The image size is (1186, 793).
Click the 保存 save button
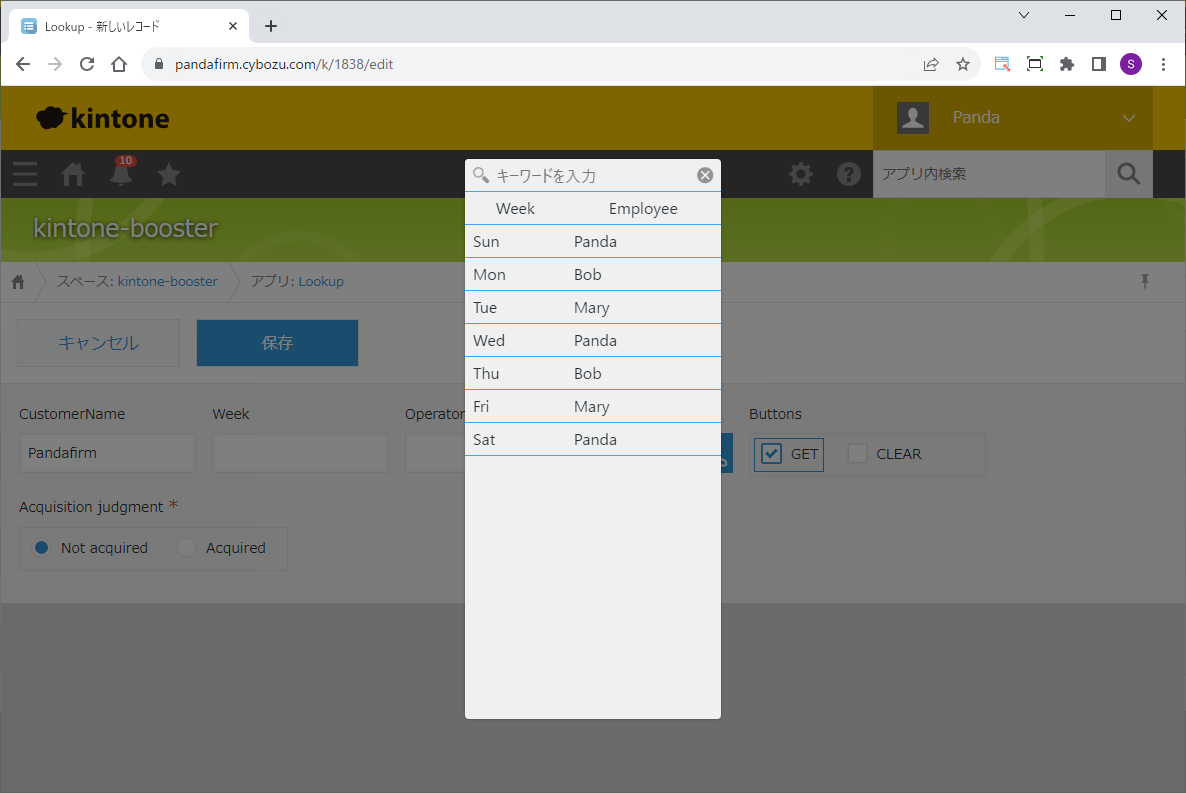277,343
